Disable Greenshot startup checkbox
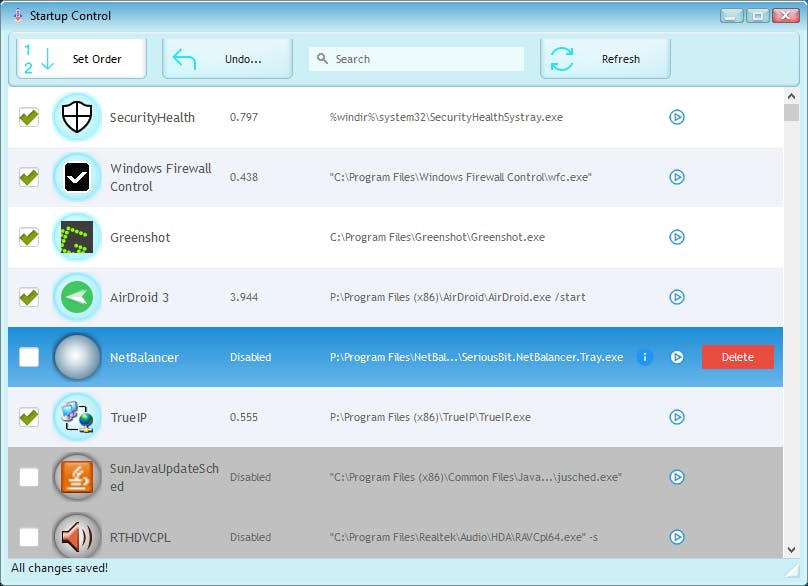Viewport: 808px width, 586px height. pos(29,237)
